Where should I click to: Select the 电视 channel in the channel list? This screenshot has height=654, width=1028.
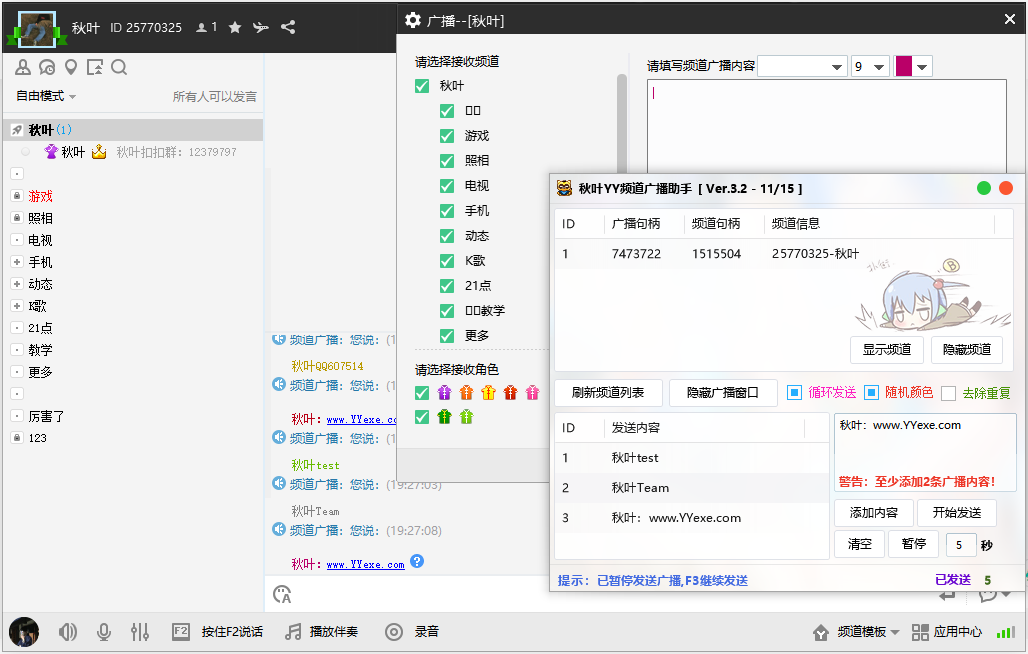40,240
